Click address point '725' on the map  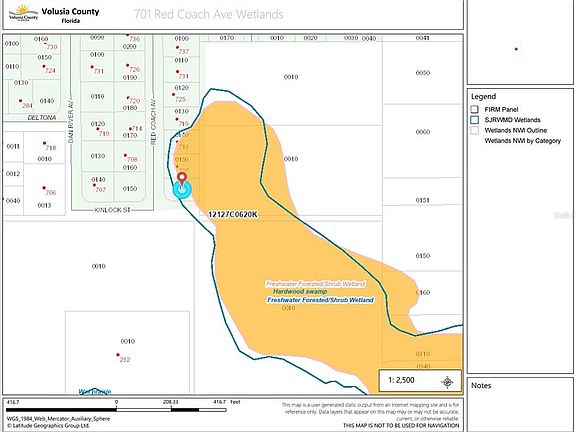(180, 99)
